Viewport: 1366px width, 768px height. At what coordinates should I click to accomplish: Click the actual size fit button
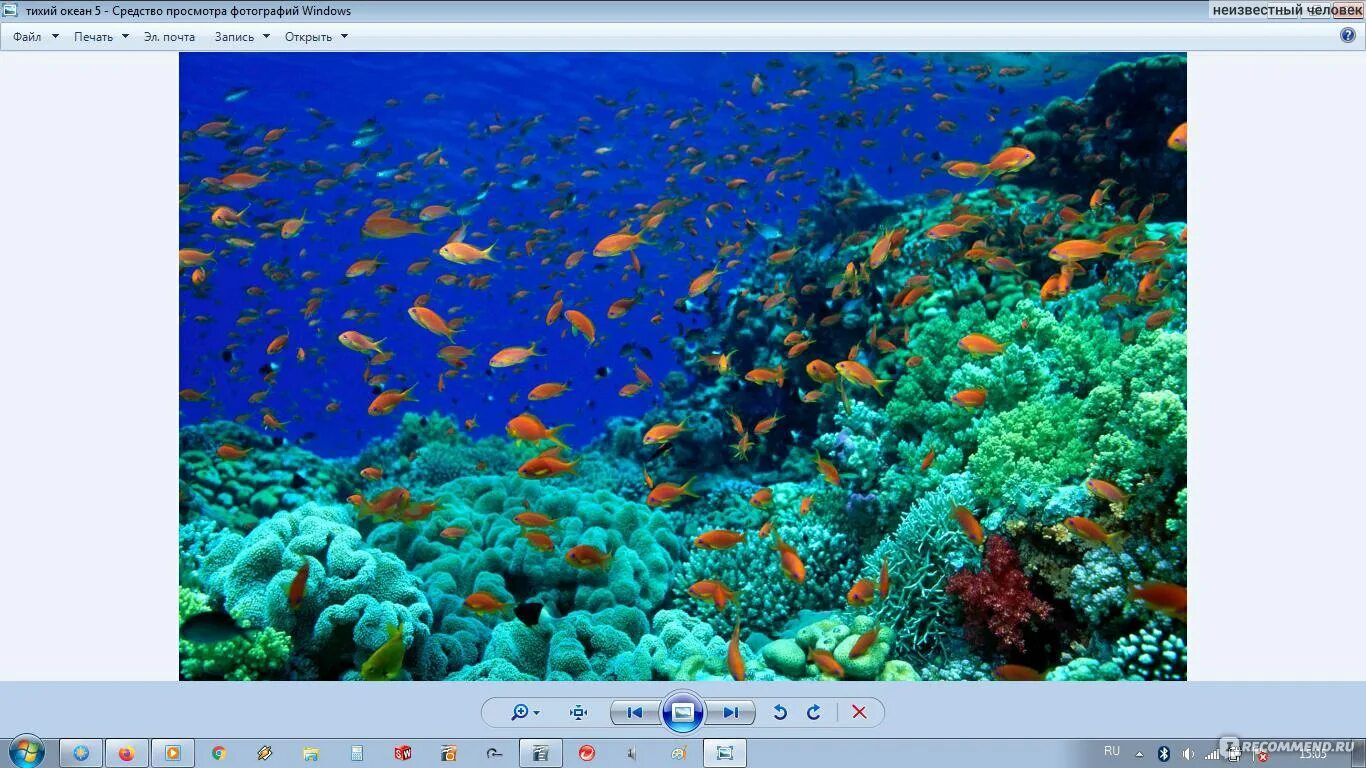tap(578, 712)
